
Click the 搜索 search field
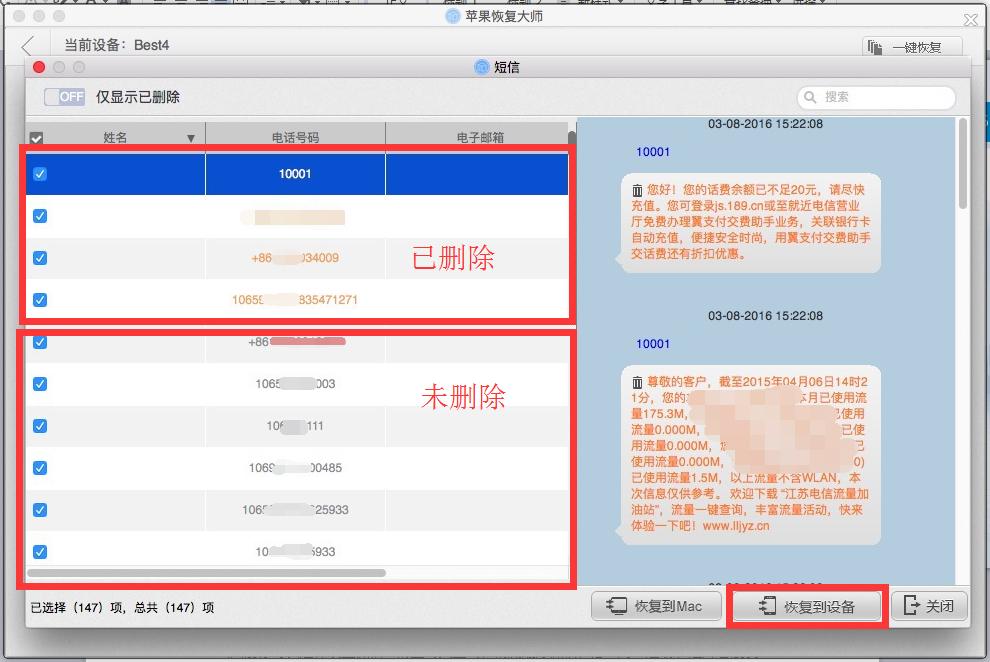(877, 97)
